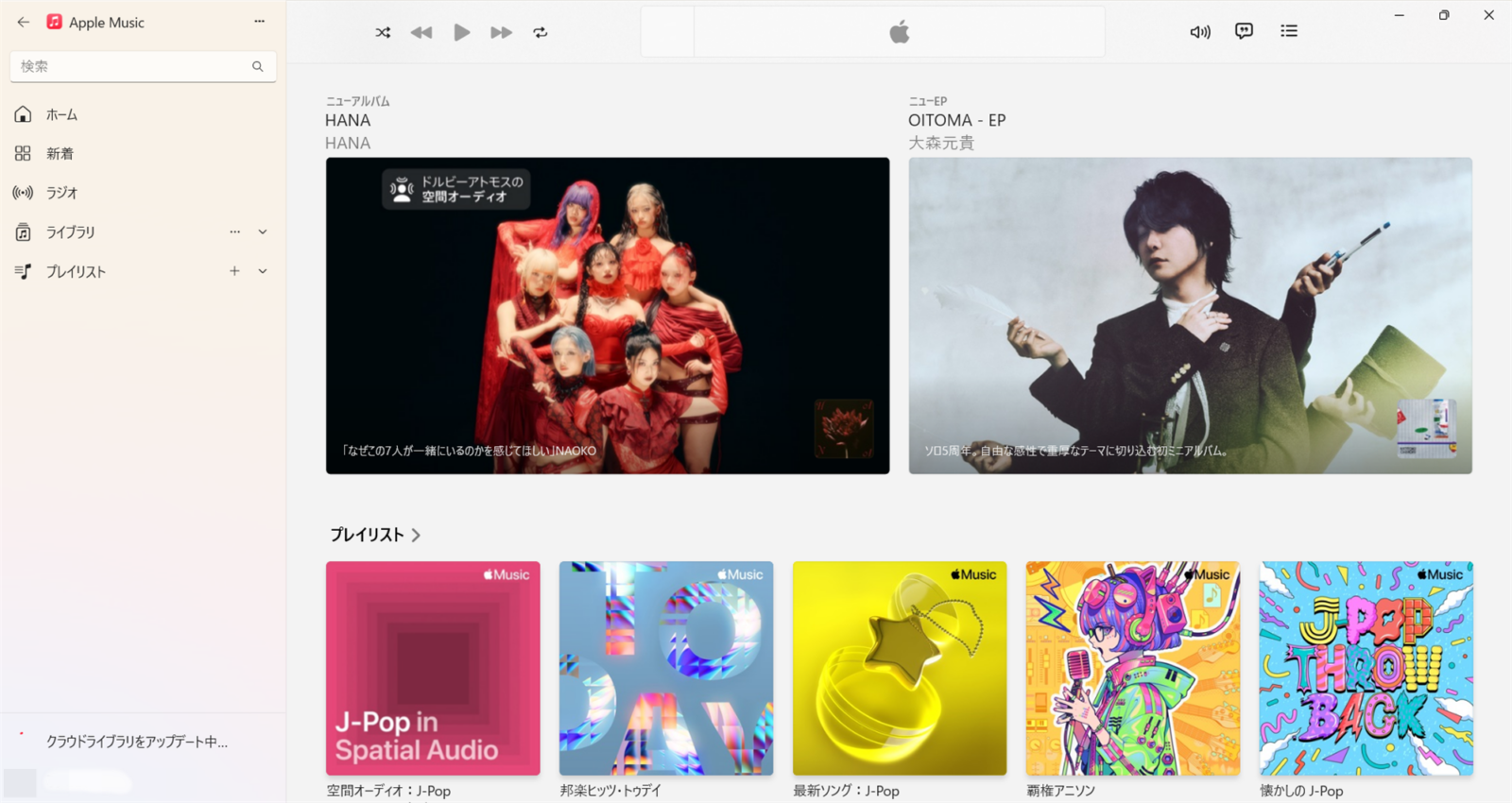Open the プレイリスト section heading
The width and height of the screenshot is (1512, 803).
(367, 535)
